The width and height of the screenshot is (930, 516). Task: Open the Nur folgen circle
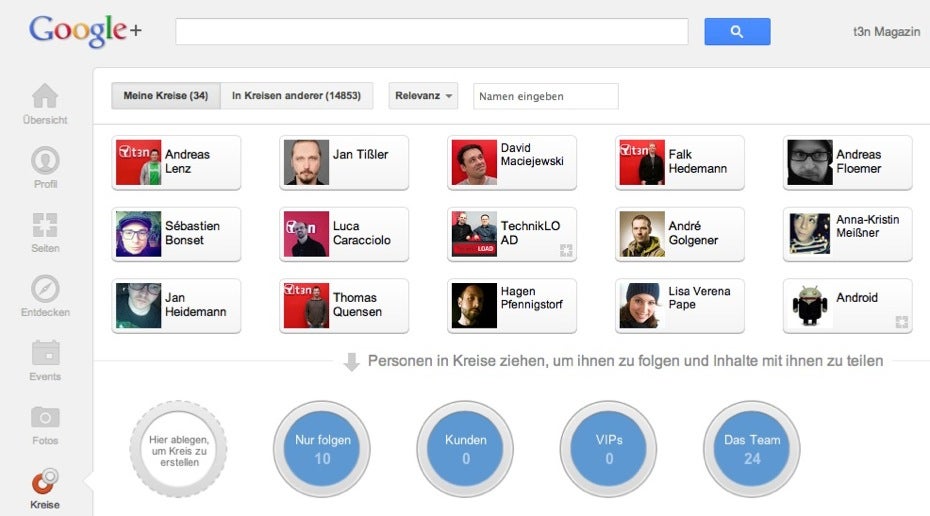pos(322,449)
